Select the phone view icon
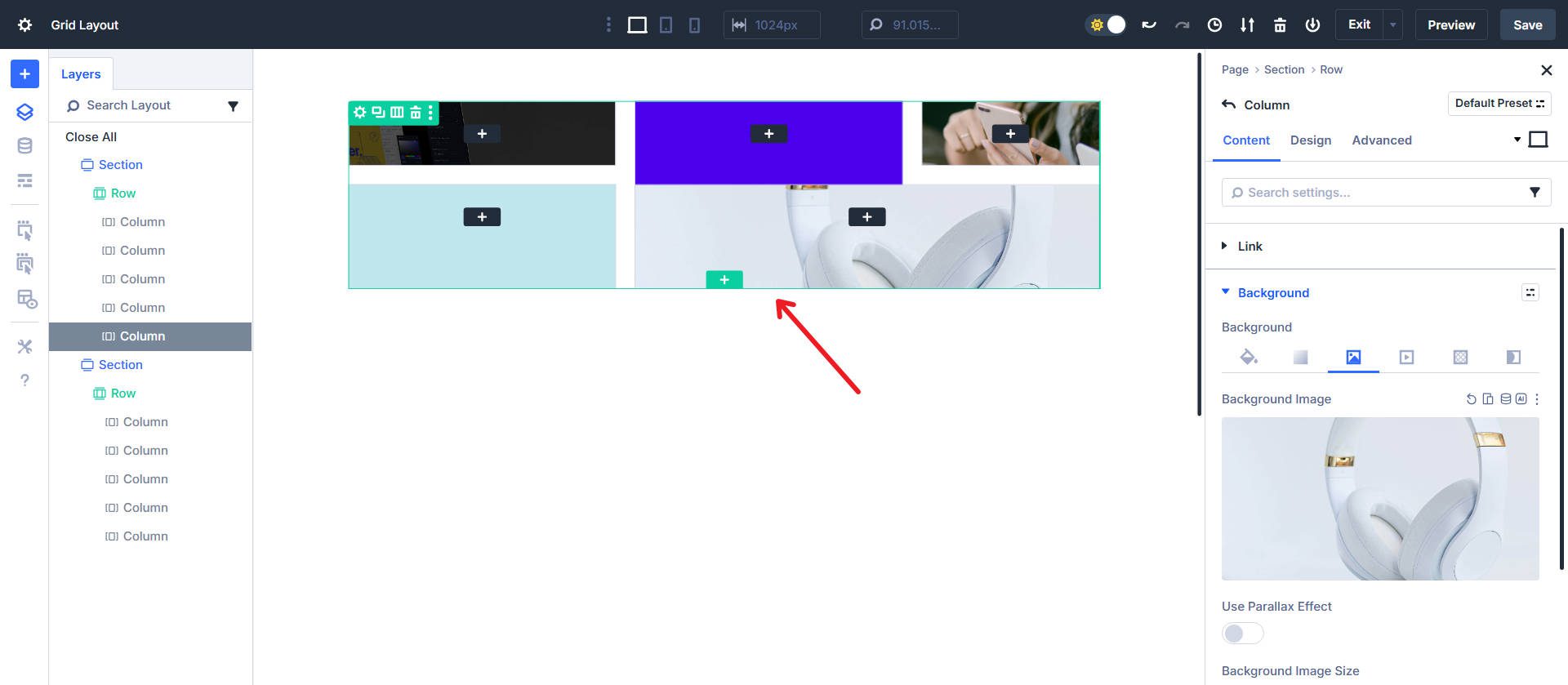This screenshot has height=685, width=1568. (x=694, y=25)
